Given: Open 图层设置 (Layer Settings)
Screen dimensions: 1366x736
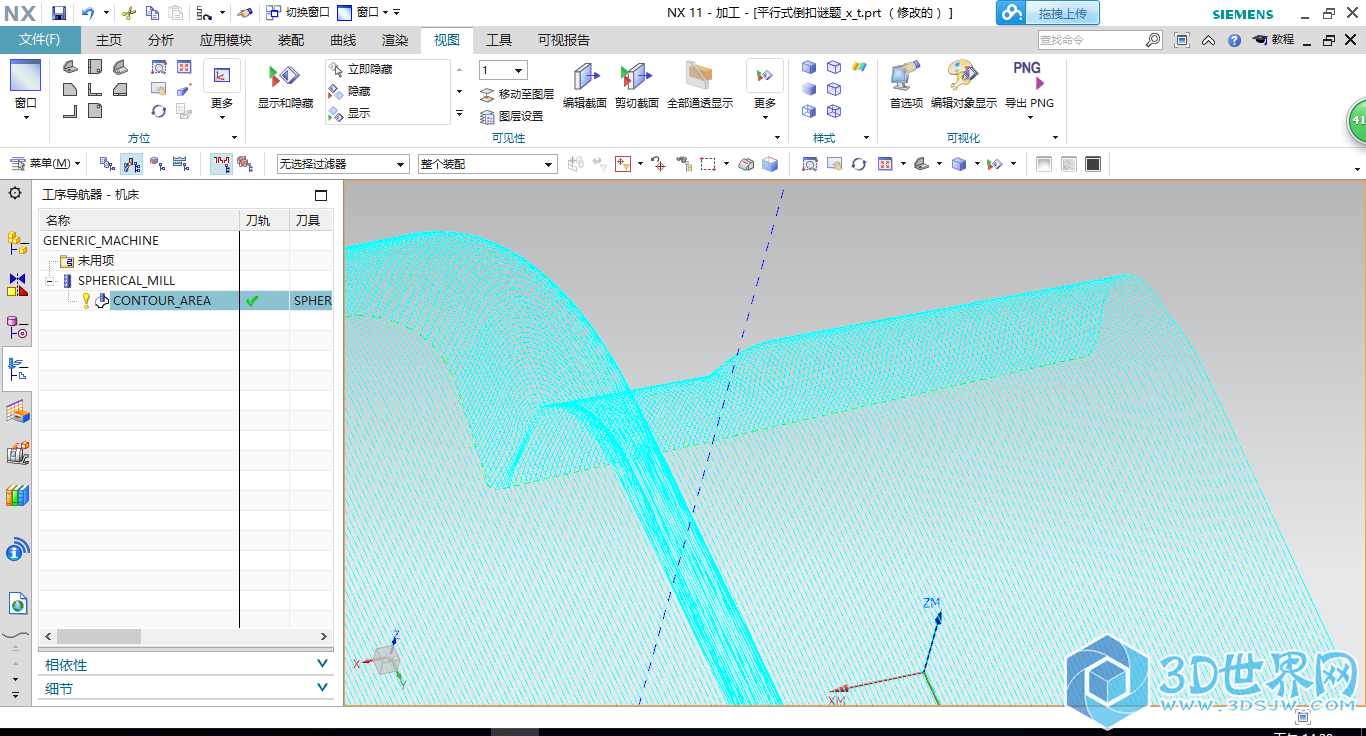Looking at the screenshot, I should (512, 116).
